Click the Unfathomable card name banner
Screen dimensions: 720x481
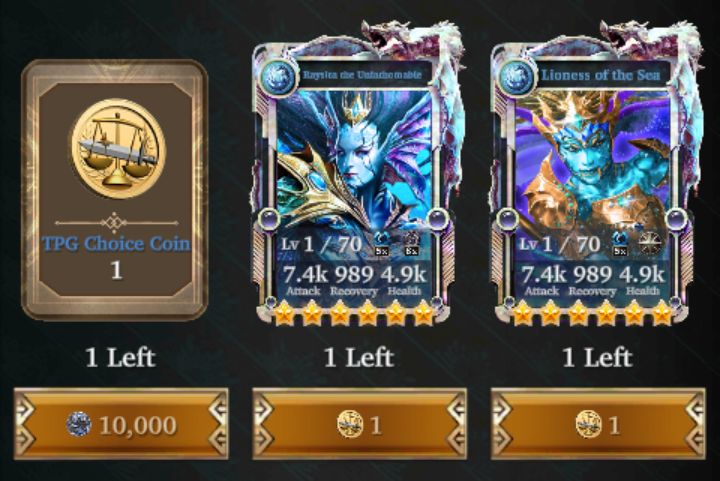point(362,75)
